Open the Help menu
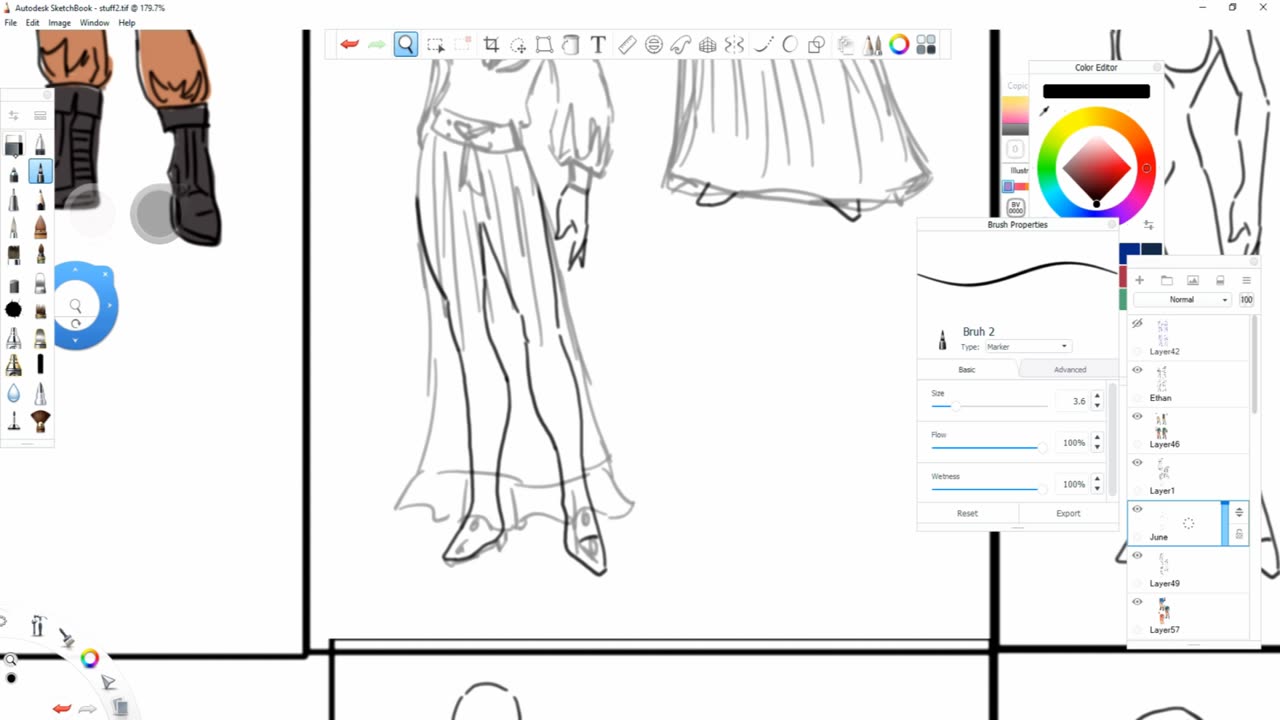 pyautogui.click(x=127, y=22)
